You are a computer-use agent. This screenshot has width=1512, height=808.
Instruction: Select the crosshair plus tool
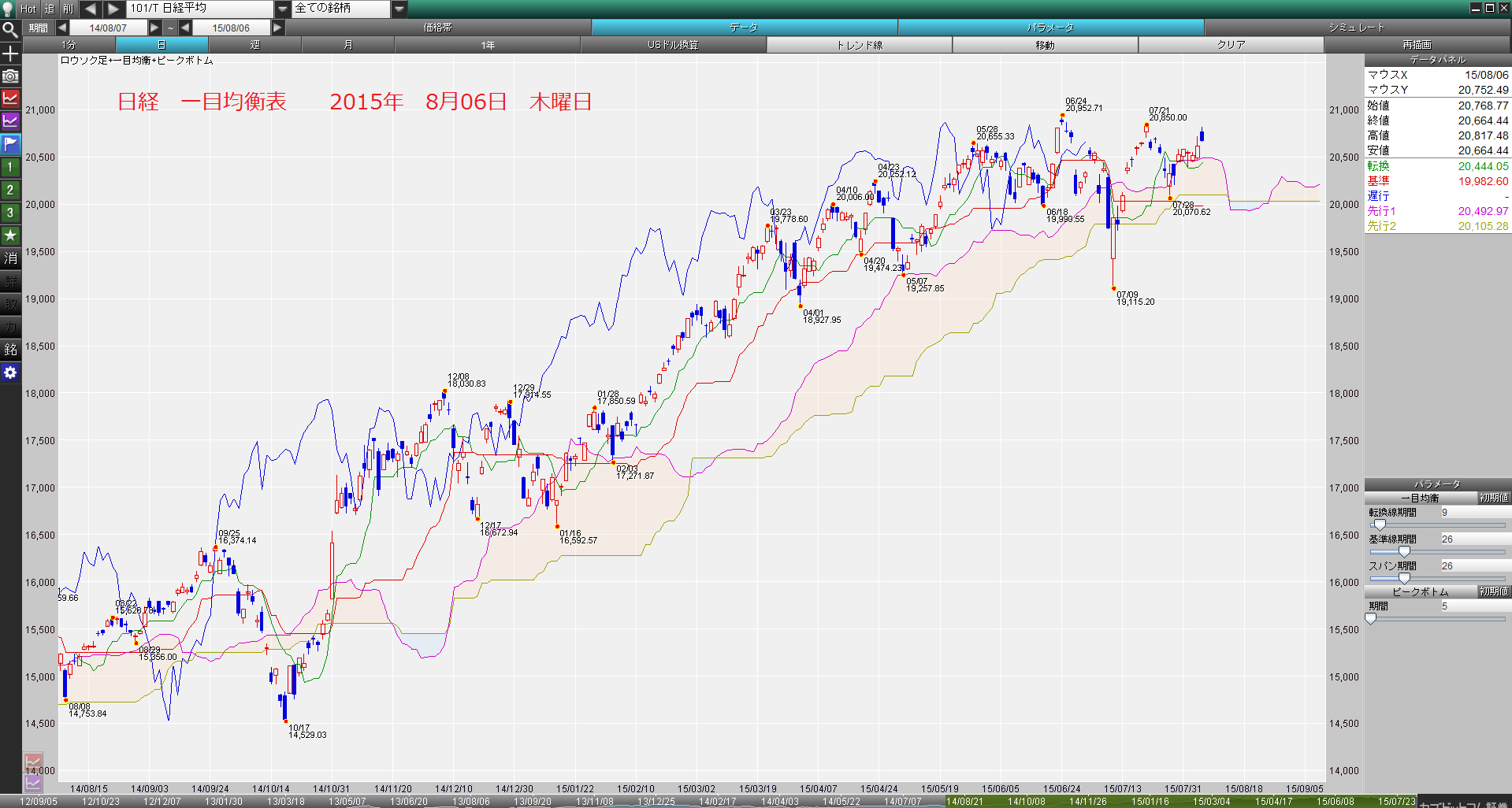10,54
